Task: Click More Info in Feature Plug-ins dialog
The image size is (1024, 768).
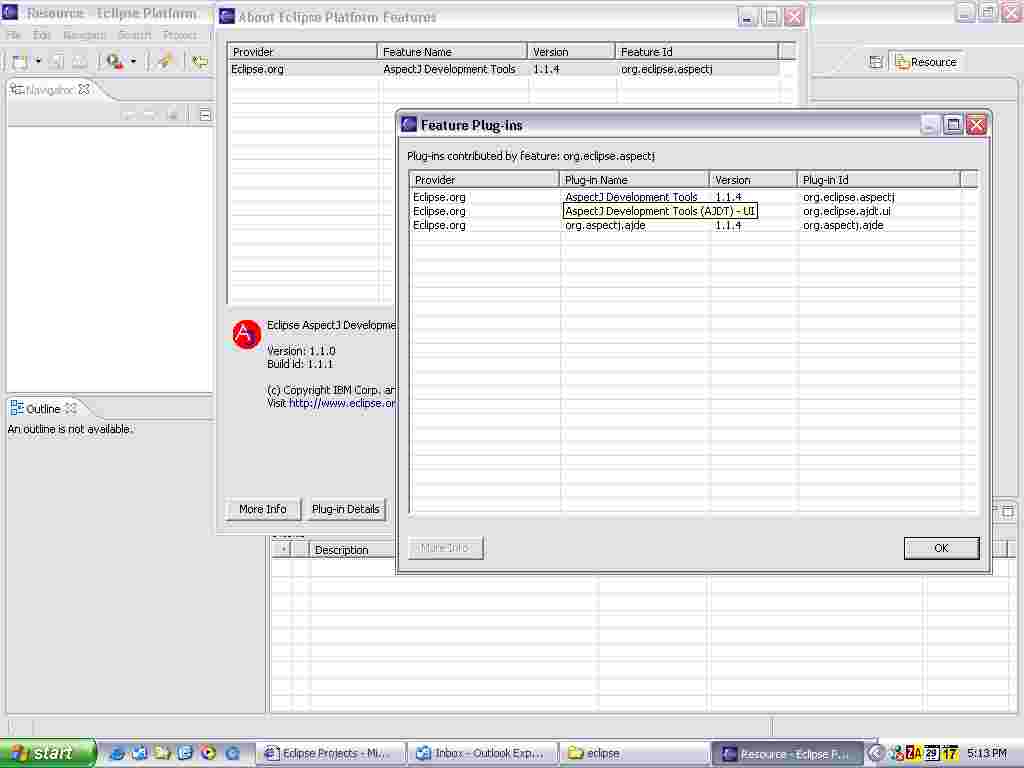Action: (445, 548)
